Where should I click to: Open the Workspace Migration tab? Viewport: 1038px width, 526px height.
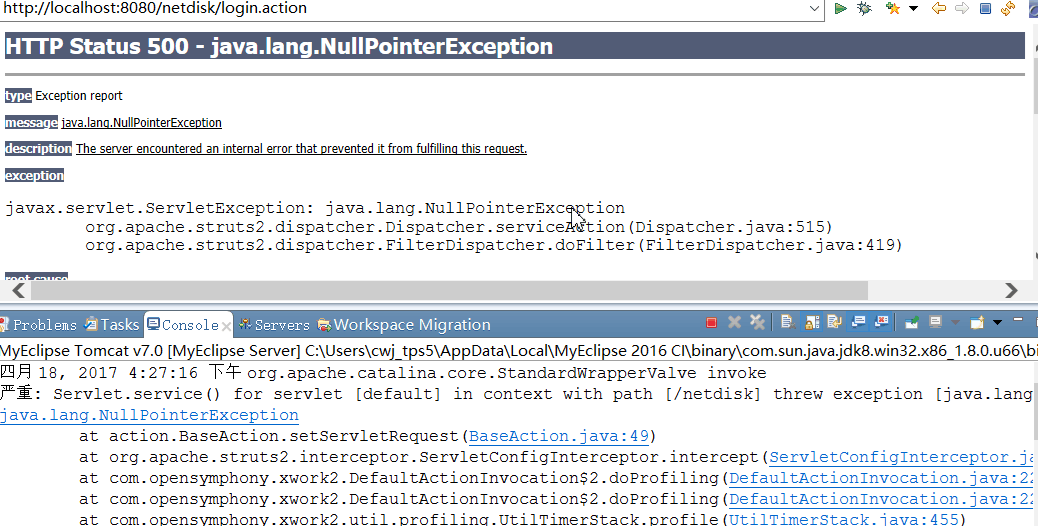tap(404, 325)
